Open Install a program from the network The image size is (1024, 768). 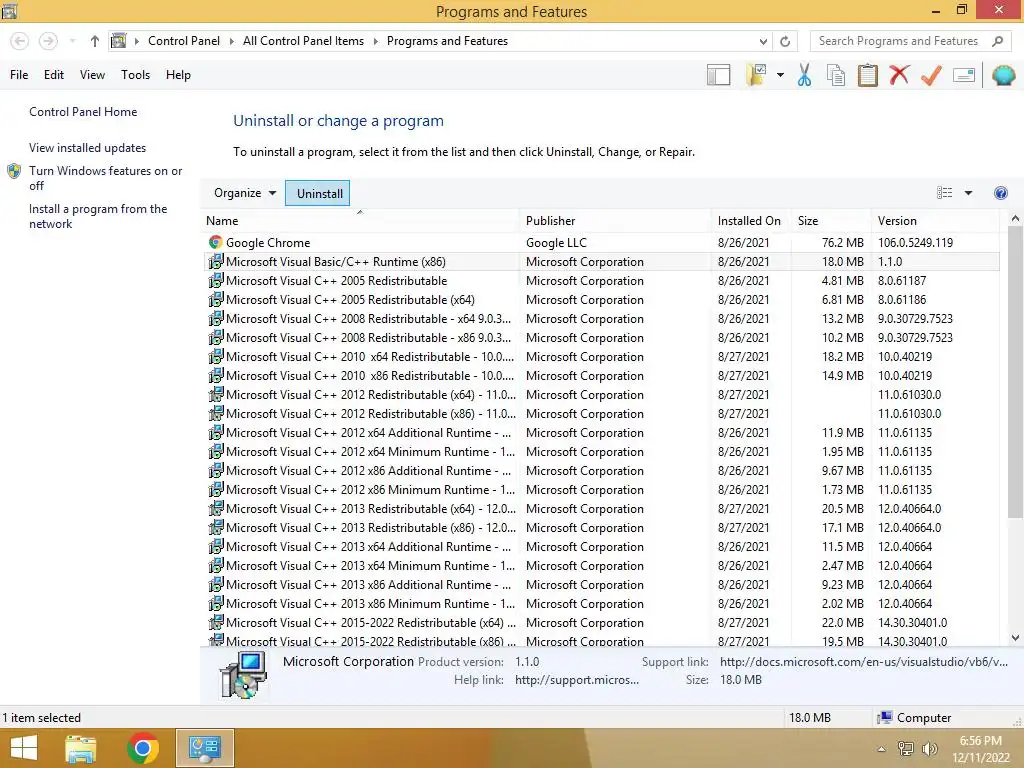(x=98, y=216)
